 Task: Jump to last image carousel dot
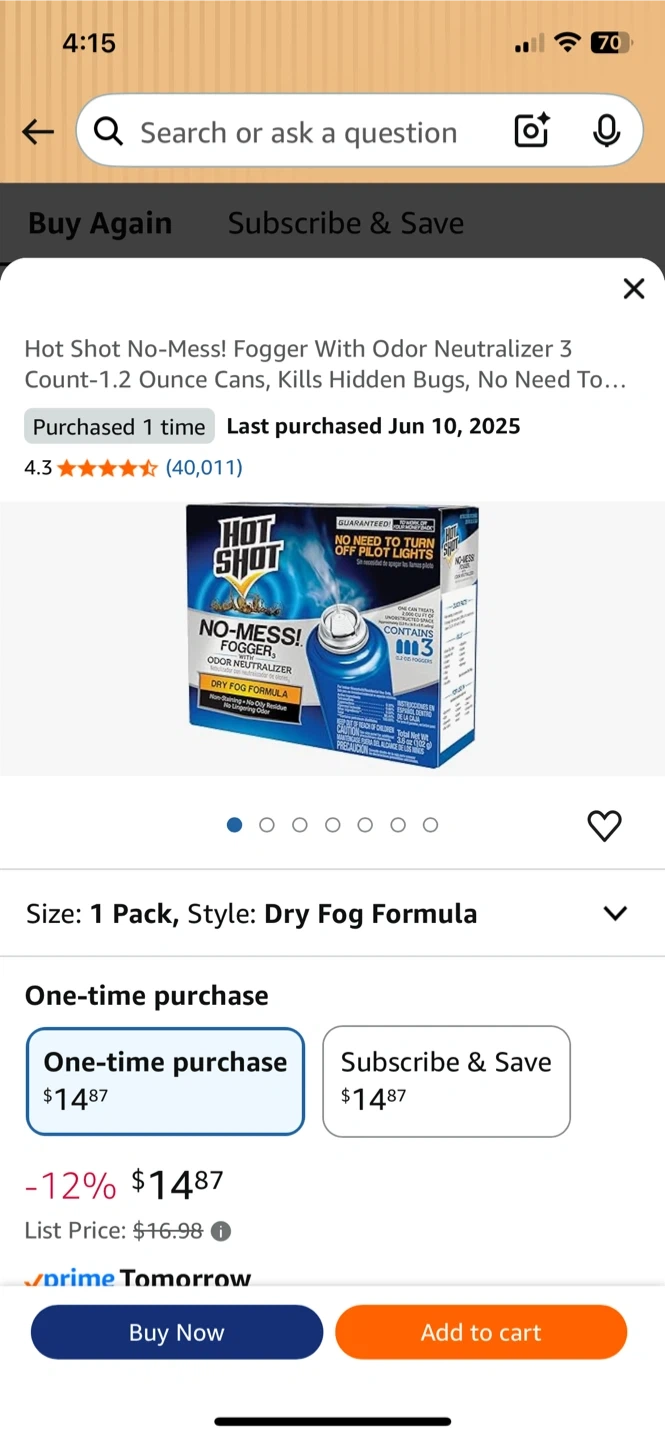(430, 825)
